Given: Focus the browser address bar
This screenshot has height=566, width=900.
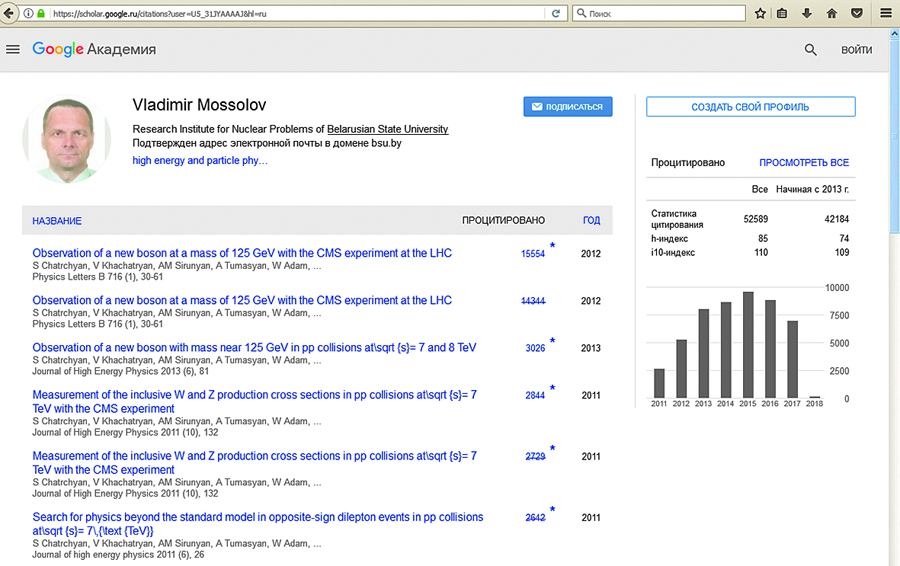Looking at the screenshot, I should click(x=298, y=13).
